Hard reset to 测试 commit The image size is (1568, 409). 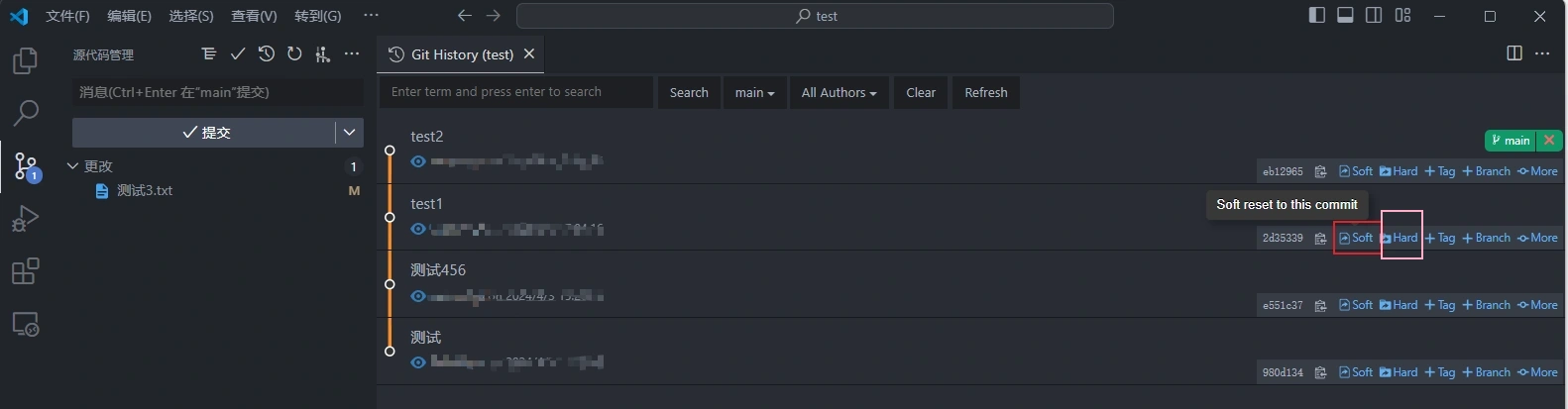point(1399,372)
